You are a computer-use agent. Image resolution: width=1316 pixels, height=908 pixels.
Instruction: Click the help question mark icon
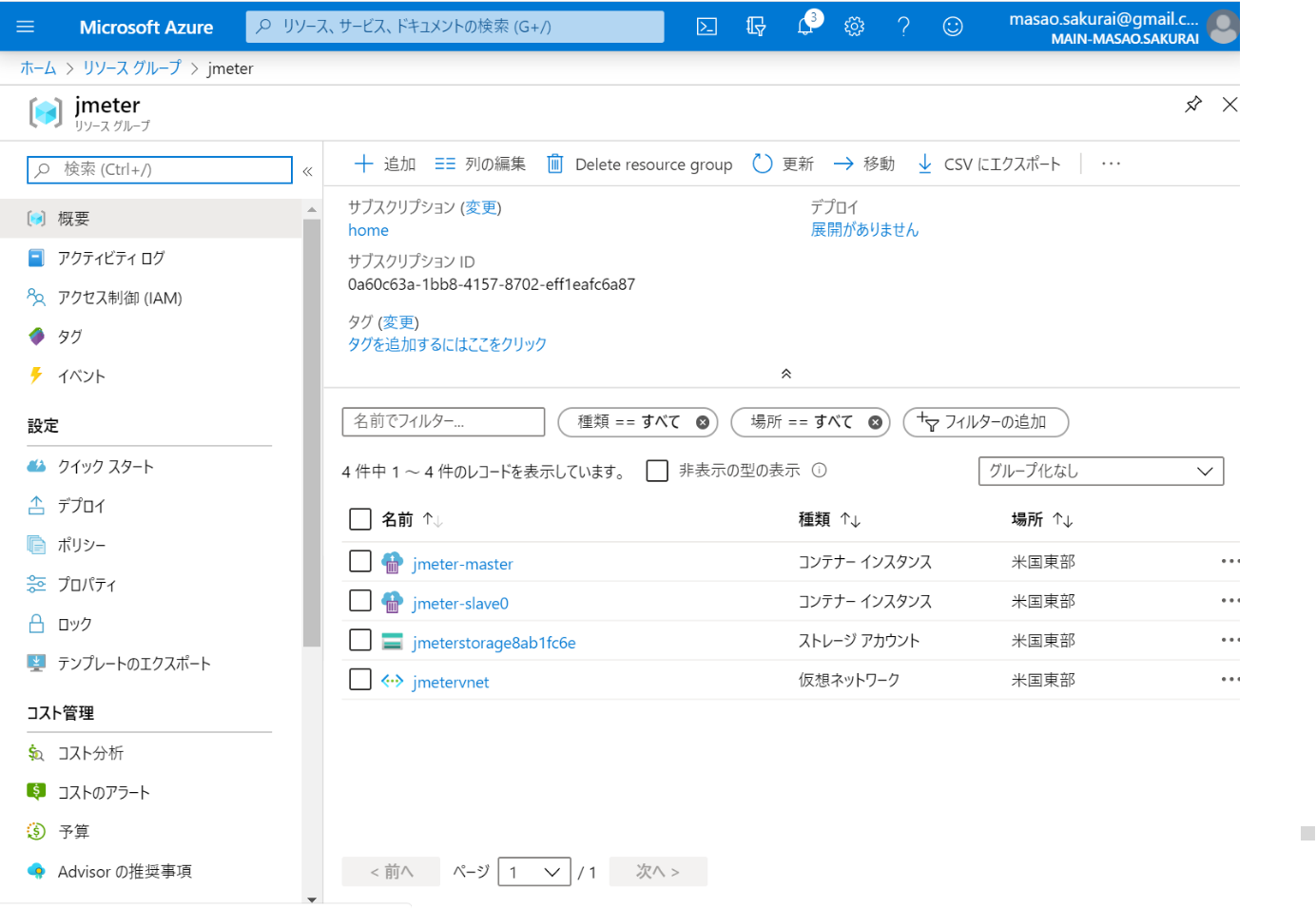coord(903,27)
